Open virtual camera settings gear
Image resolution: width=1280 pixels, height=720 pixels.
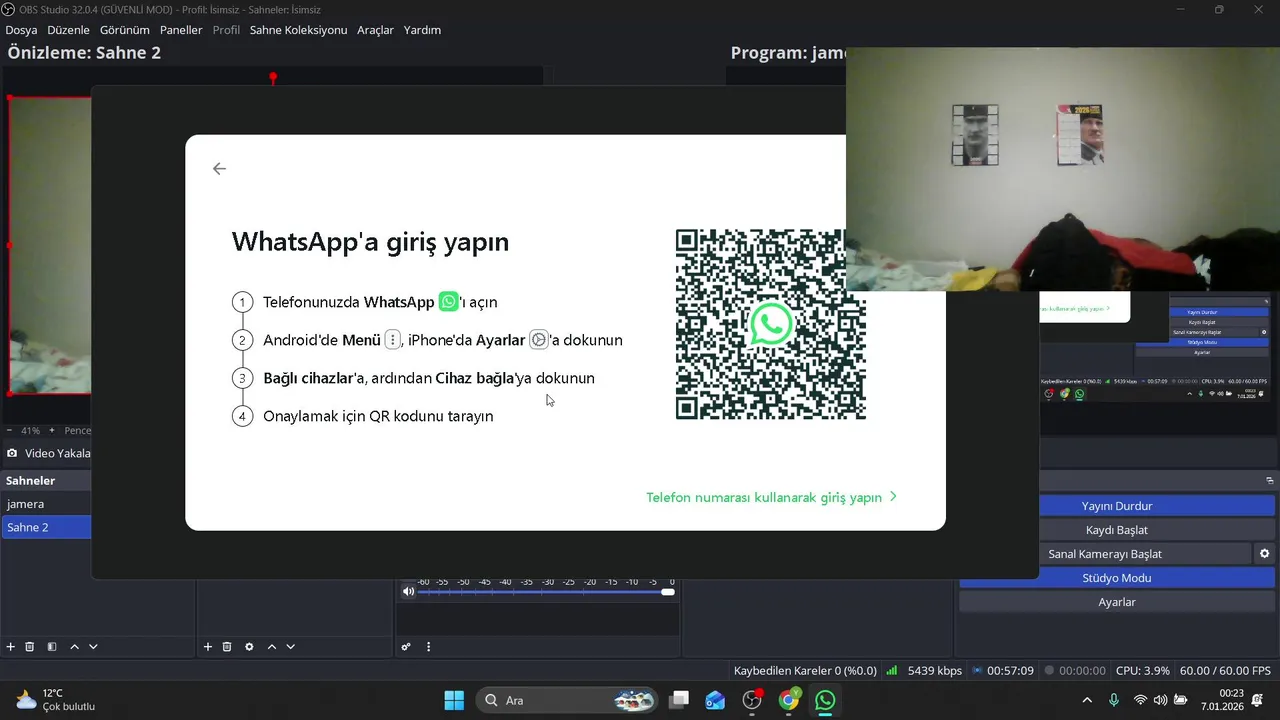[1264, 554]
